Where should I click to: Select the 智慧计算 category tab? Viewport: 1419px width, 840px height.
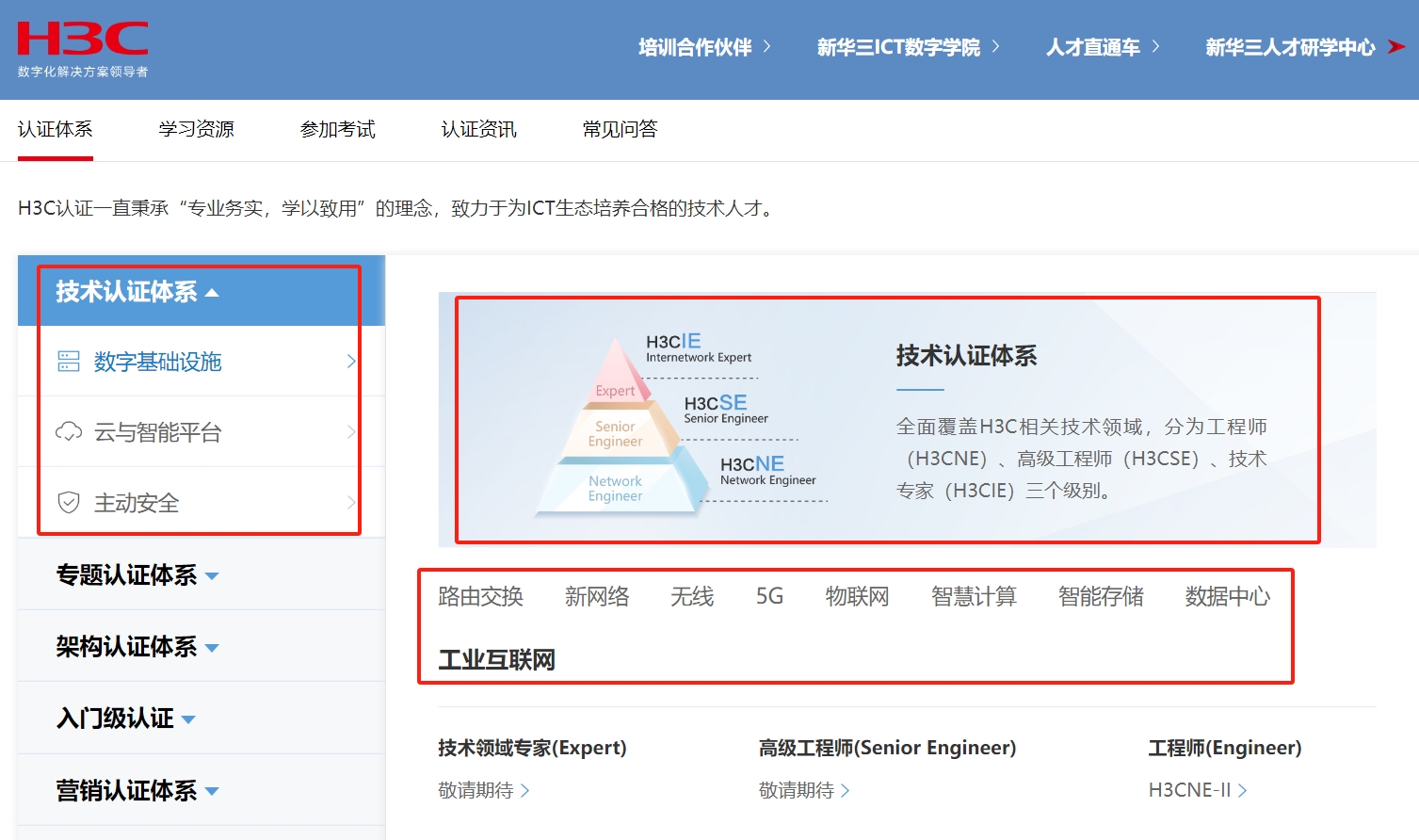pos(975,596)
